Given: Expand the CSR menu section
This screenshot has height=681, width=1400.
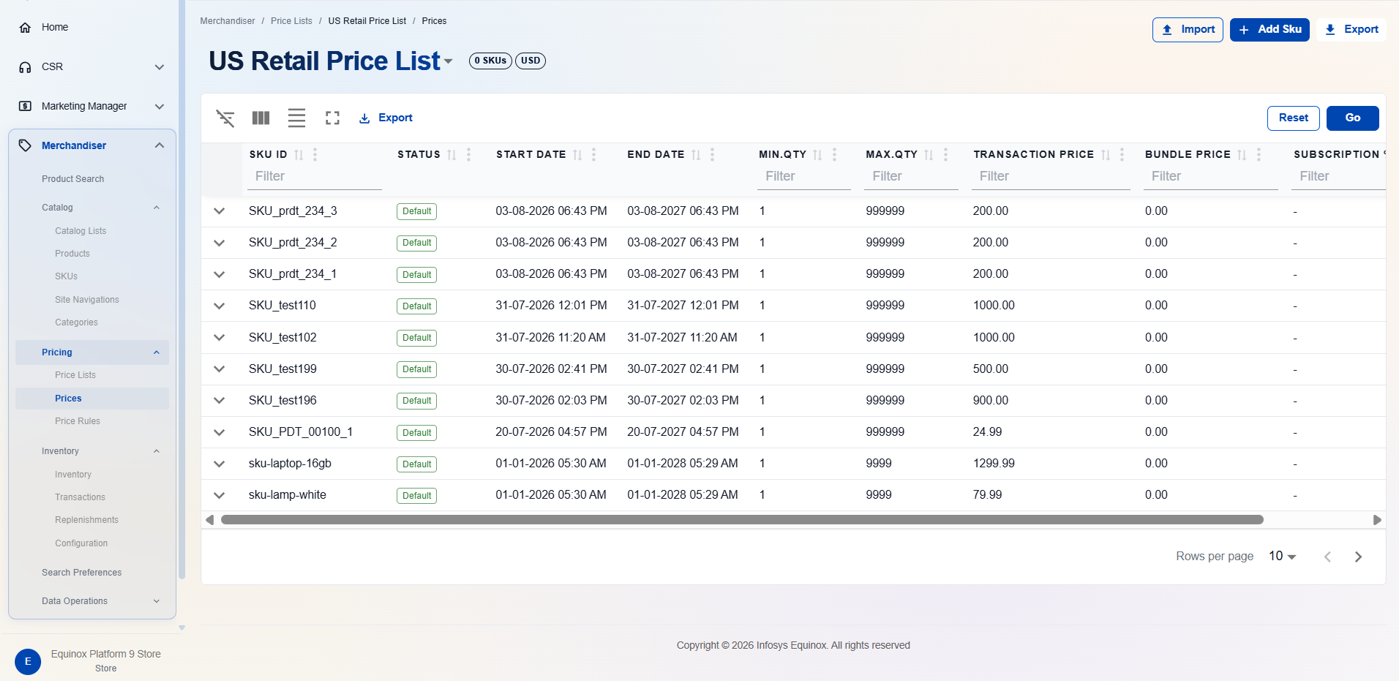Looking at the screenshot, I should [159, 67].
